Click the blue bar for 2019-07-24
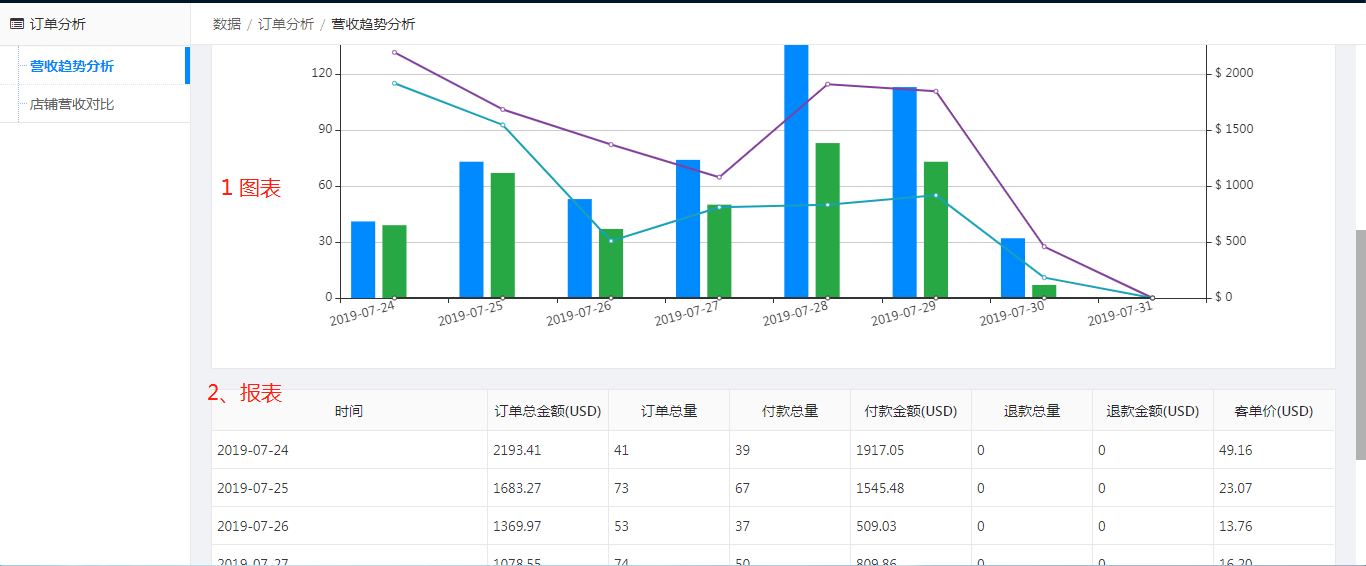This screenshot has height=566, width=1366. 363,260
